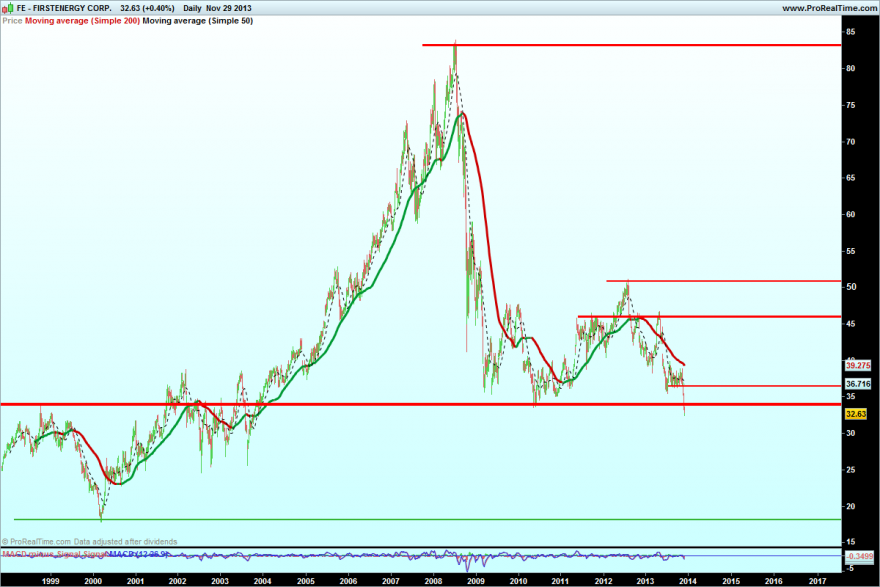Select the green support line near 18
880x587 pixels.
(x=428, y=520)
